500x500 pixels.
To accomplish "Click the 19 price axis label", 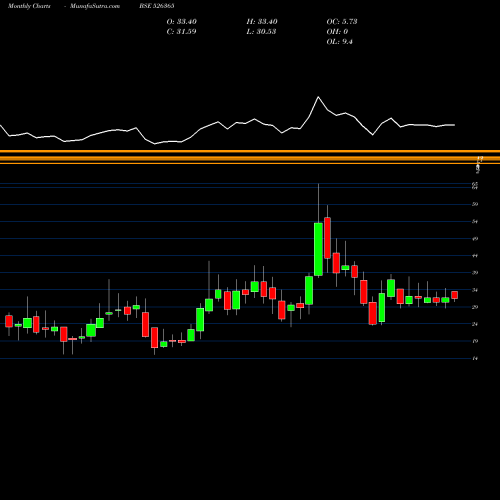I will pos(475,341).
